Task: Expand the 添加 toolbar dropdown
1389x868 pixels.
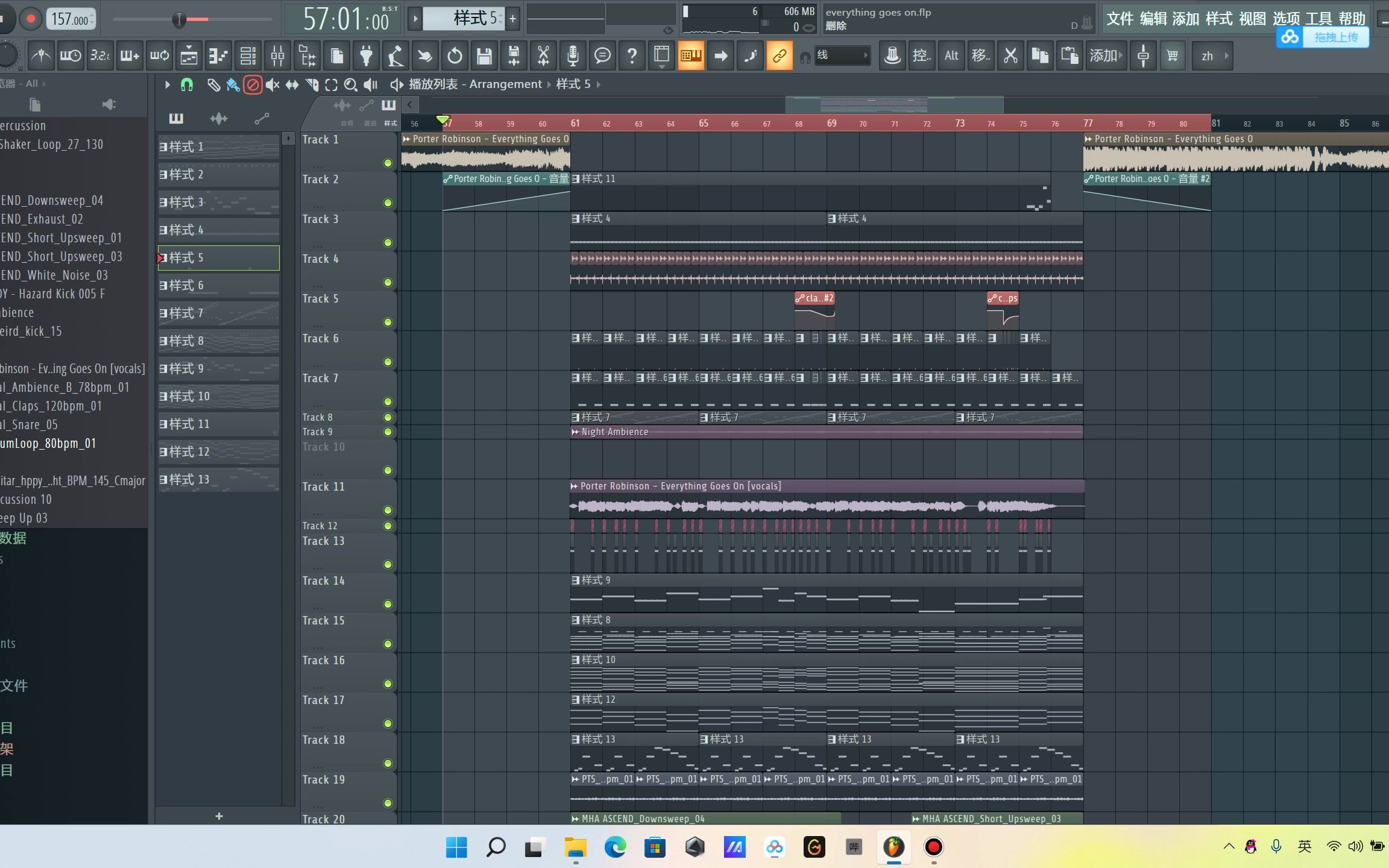Action: (x=1106, y=56)
